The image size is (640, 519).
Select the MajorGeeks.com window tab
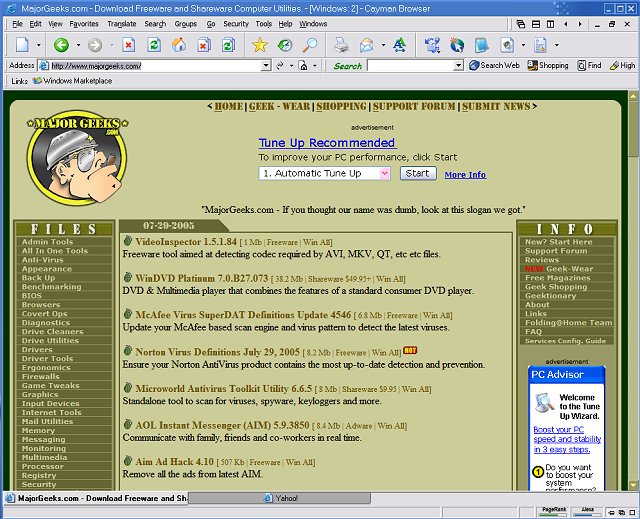pos(96,498)
